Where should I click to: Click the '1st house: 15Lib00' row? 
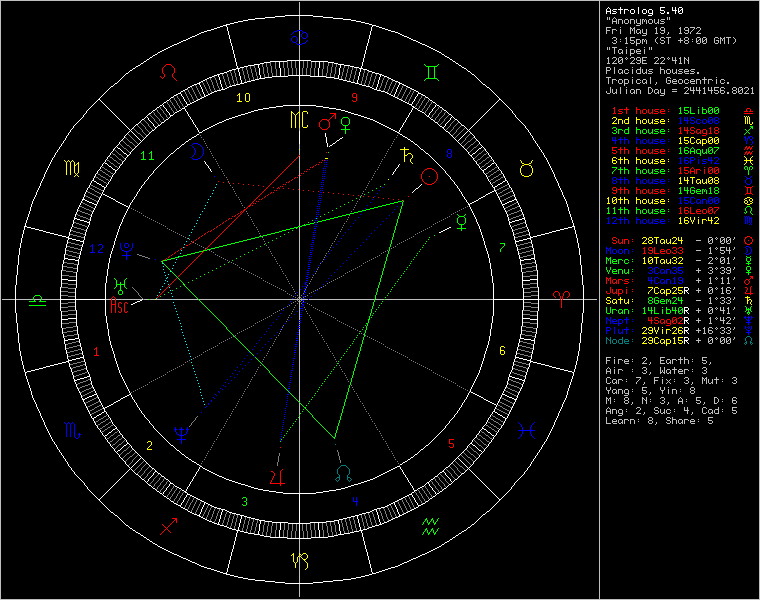(682, 111)
